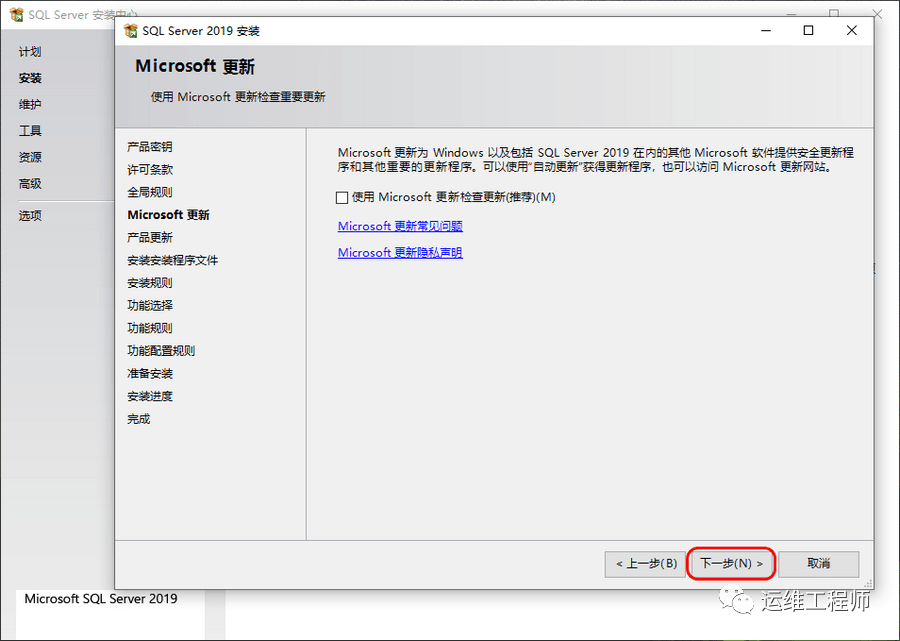Viewport: 900px width, 641px height.
Task: Click the Microsoft 更新 step in the wizard list
Action: coord(168,215)
